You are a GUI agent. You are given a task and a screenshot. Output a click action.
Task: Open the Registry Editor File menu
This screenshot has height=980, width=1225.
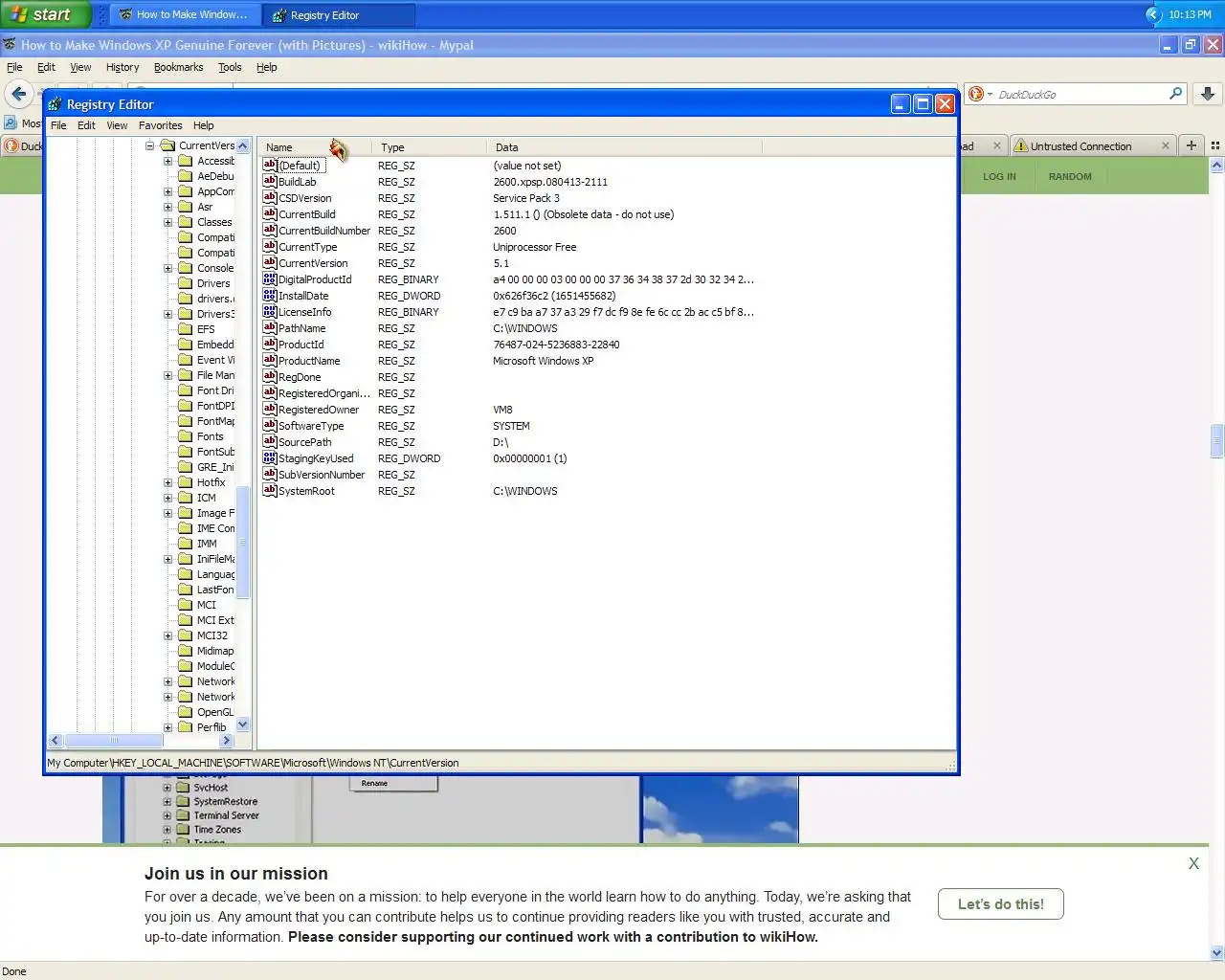58,125
